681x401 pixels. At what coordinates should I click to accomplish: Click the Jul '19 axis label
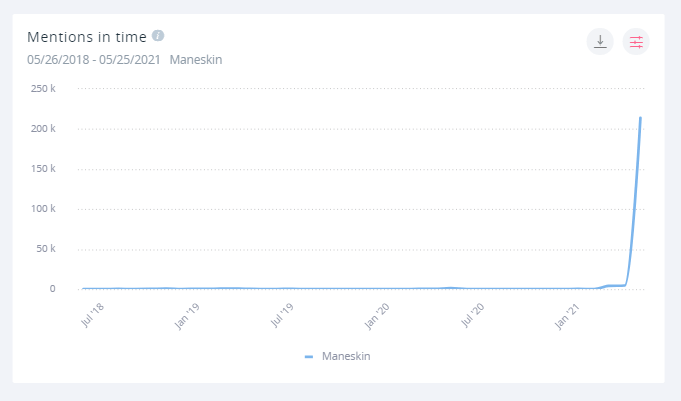pos(282,316)
